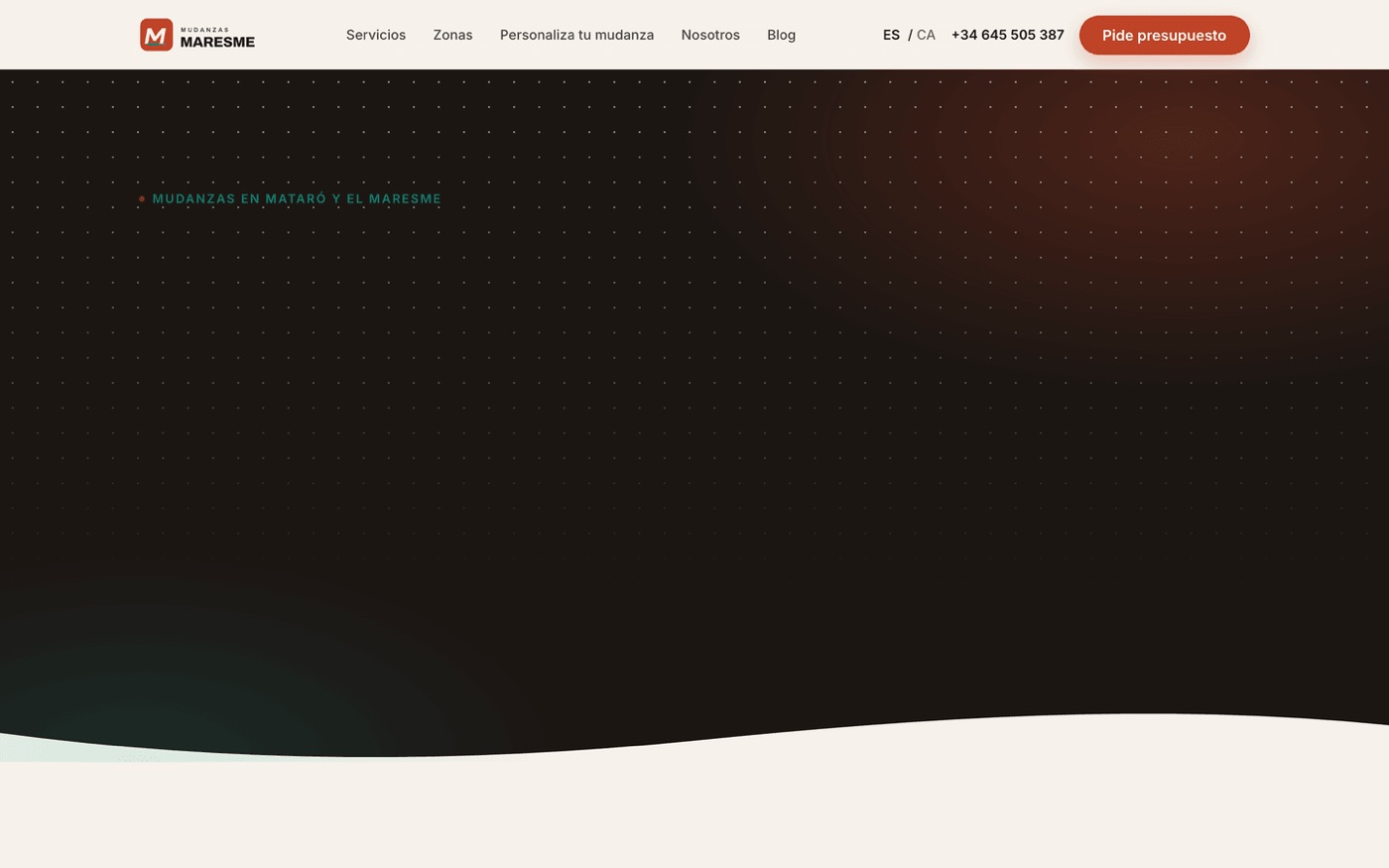
Task: Go to the Zonas page
Action: (452, 35)
